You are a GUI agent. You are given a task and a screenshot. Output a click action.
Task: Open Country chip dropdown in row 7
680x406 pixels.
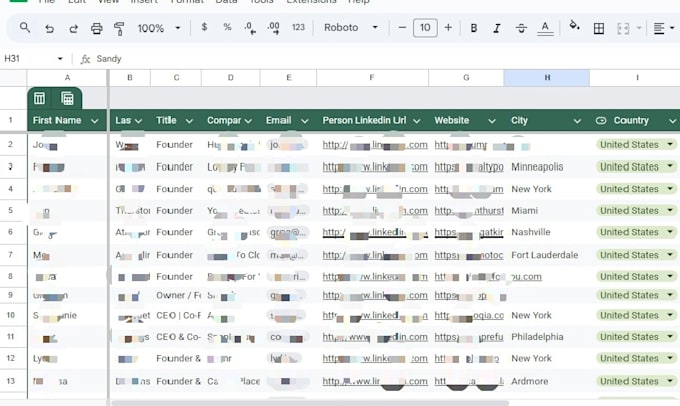(670, 255)
